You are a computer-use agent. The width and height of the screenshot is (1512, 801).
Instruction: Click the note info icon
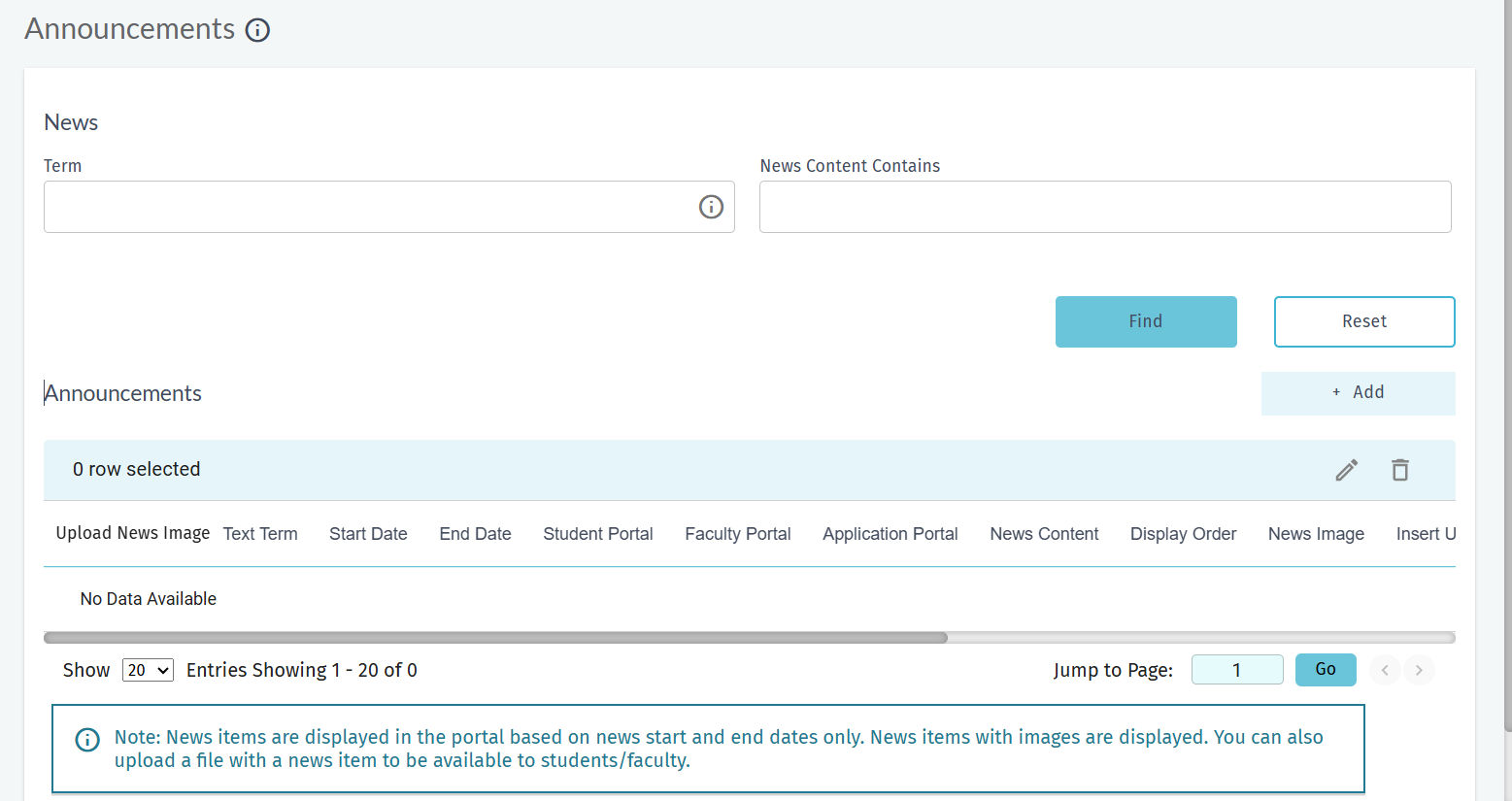point(87,740)
